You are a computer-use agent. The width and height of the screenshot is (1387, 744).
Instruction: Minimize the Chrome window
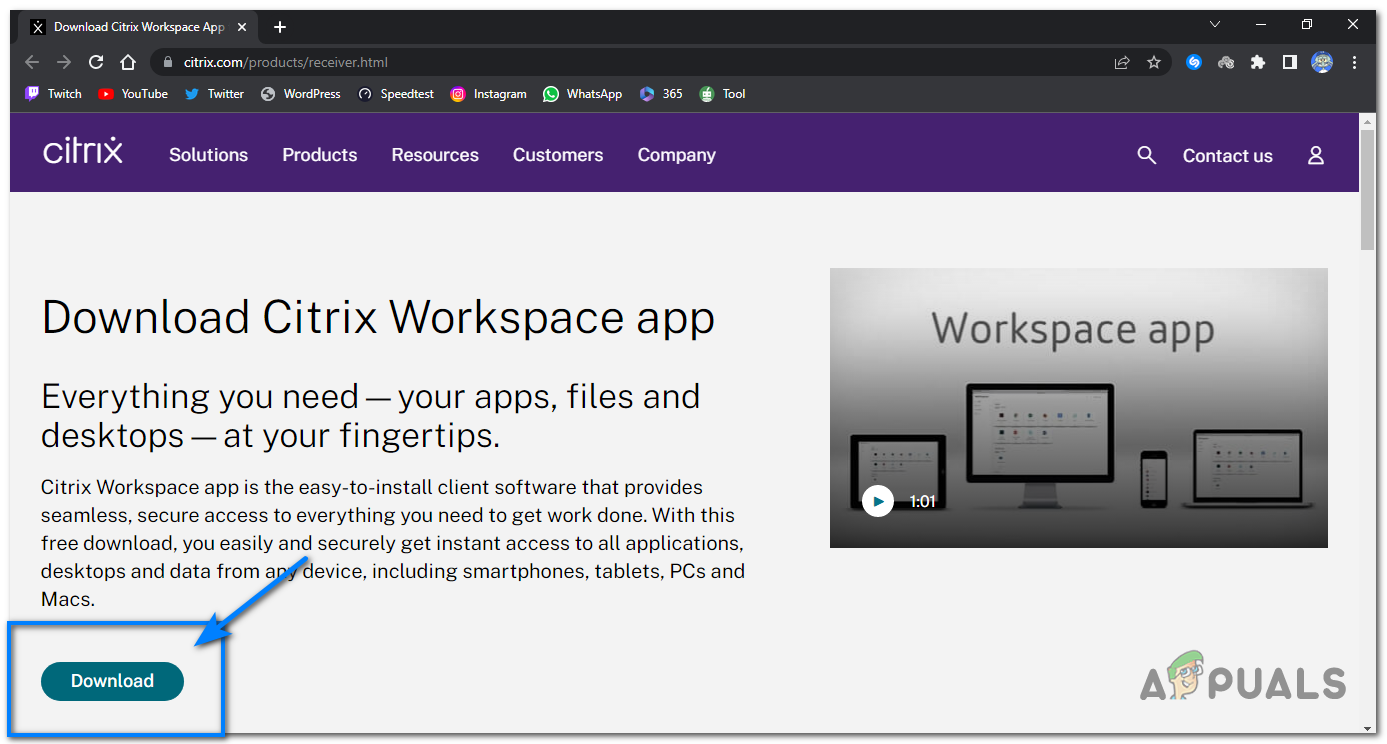(x=1261, y=25)
